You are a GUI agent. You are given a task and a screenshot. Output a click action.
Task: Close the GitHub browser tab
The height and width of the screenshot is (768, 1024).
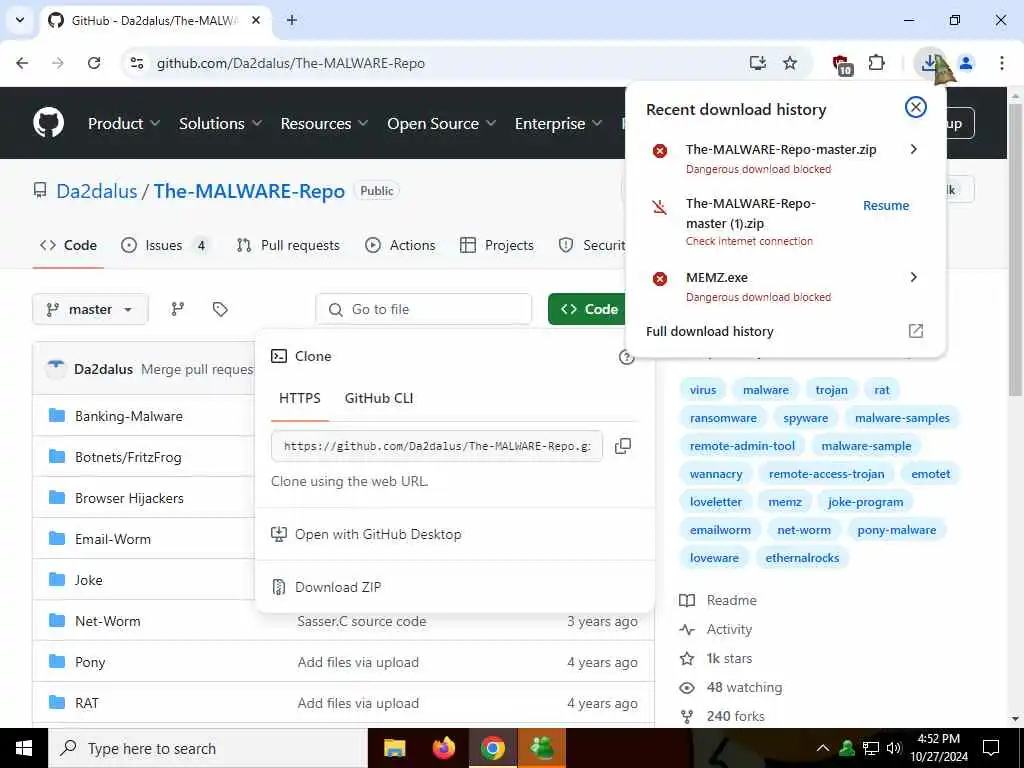pos(256,20)
